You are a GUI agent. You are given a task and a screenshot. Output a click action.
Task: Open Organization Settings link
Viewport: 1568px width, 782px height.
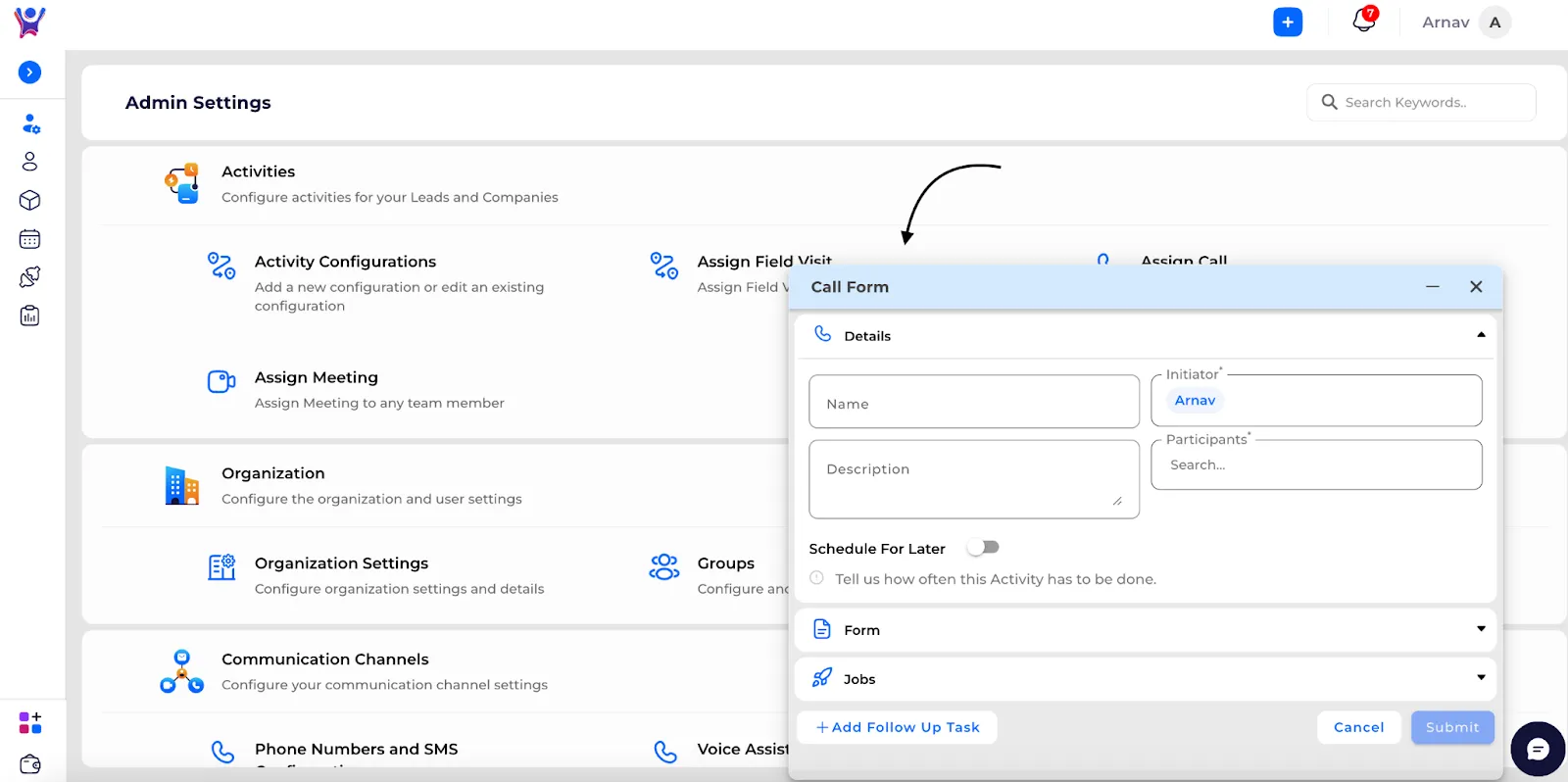(x=341, y=563)
